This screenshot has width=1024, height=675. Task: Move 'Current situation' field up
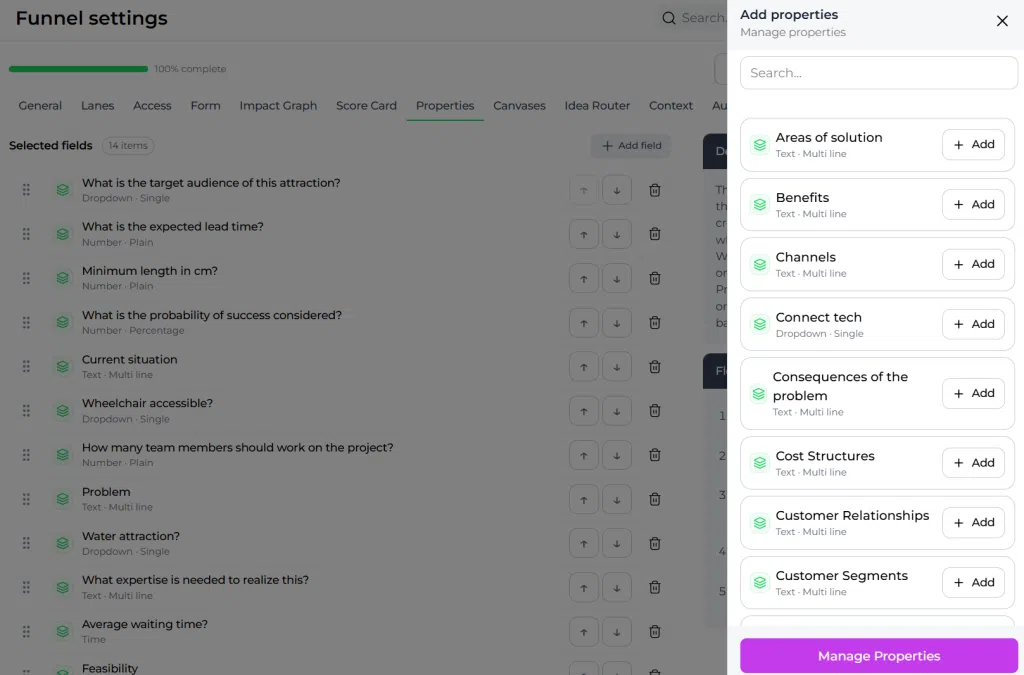click(584, 367)
